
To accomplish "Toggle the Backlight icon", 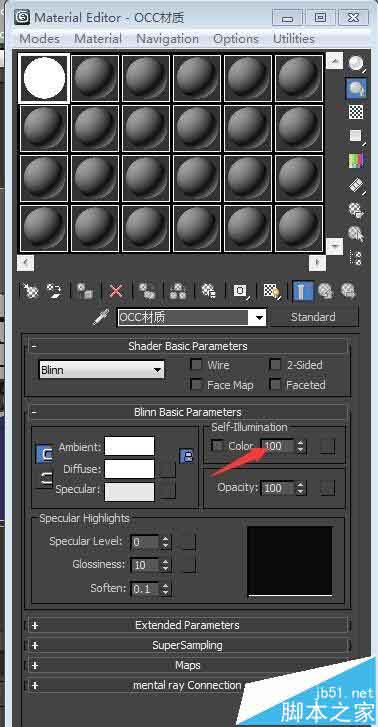I will pyautogui.click(x=356, y=88).
